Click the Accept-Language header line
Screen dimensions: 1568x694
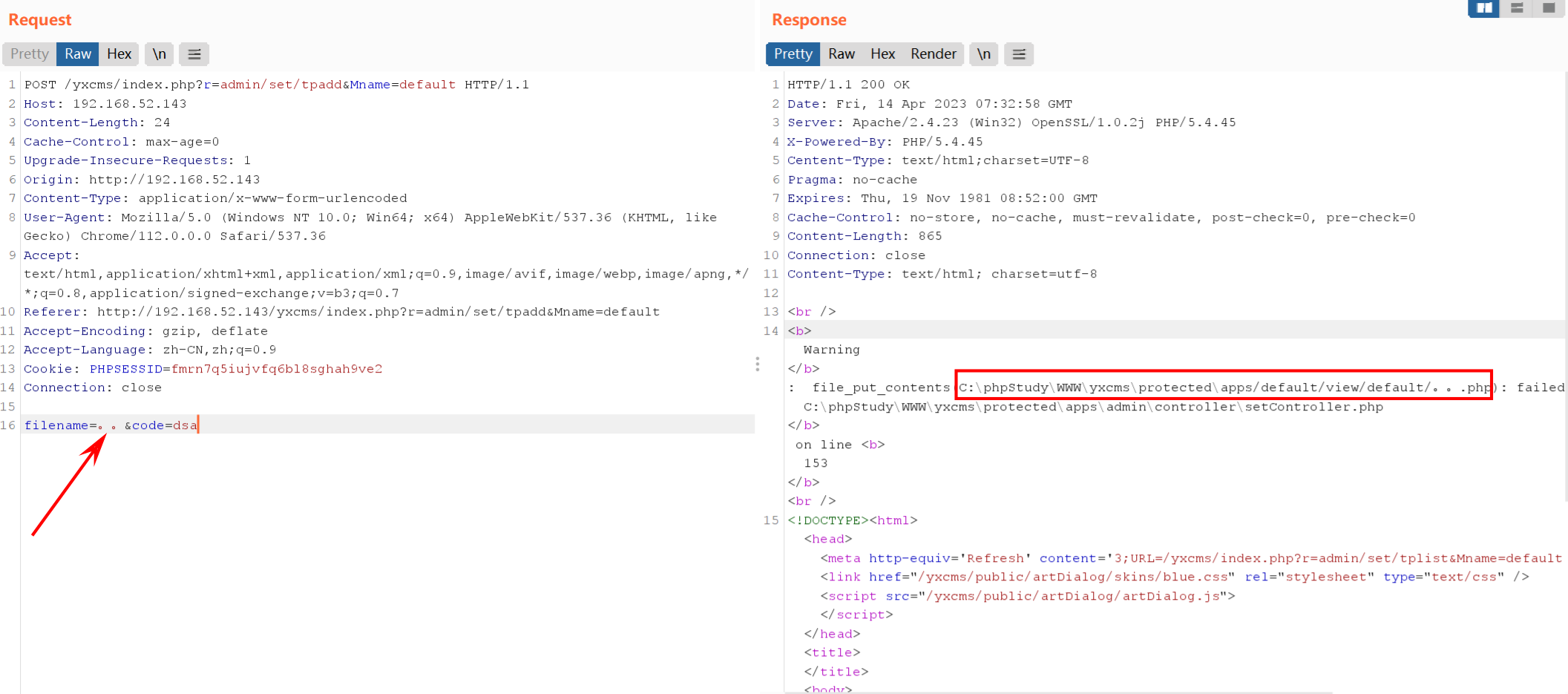click(x=150, y=350)
